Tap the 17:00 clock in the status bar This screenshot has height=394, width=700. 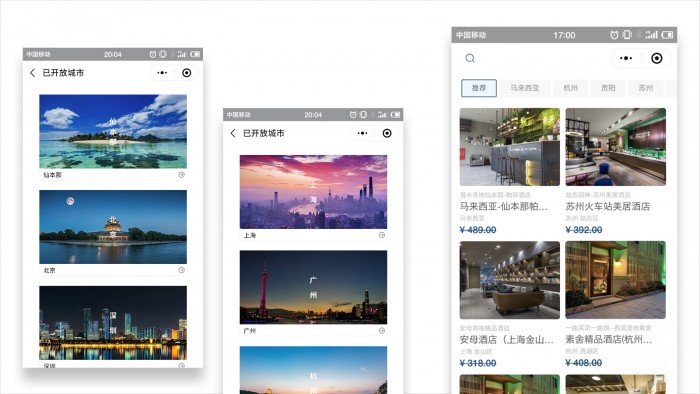564,35
